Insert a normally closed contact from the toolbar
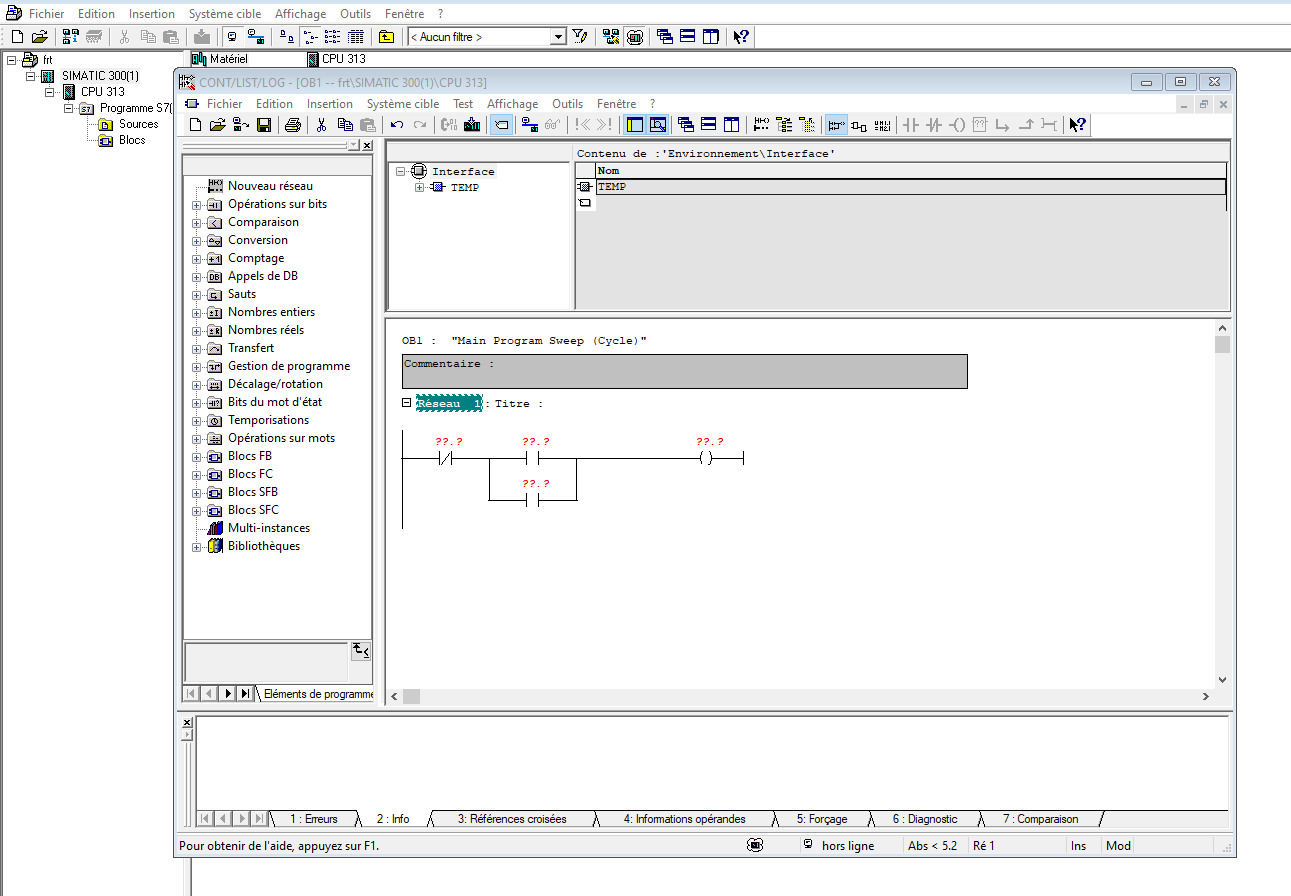Screen dimensions: 1291x896 pyautogui.click(x=934, y=125)
